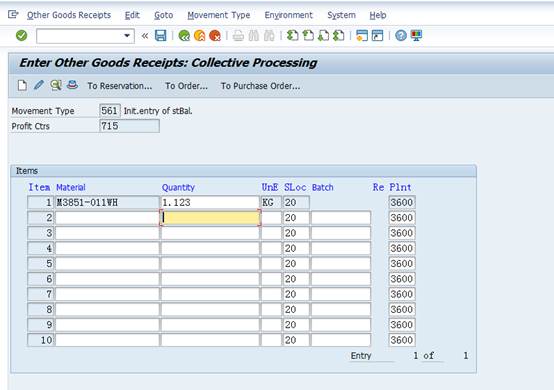554x390 pixels.
Task: Click the Create New Session icon
Action: 362,35
